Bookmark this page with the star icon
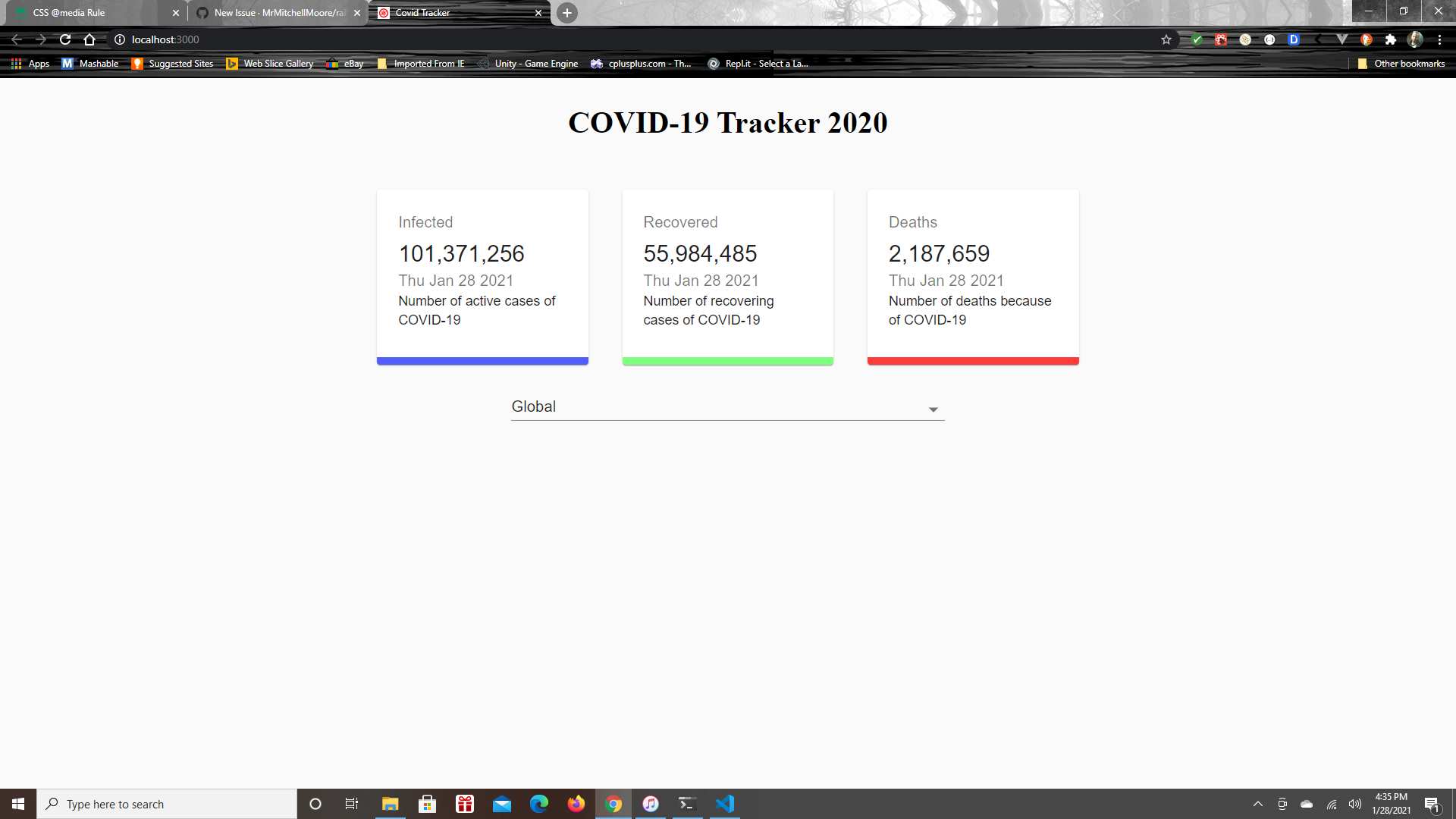Viewport: 1456px width, 819px height. coord(1166,39)
